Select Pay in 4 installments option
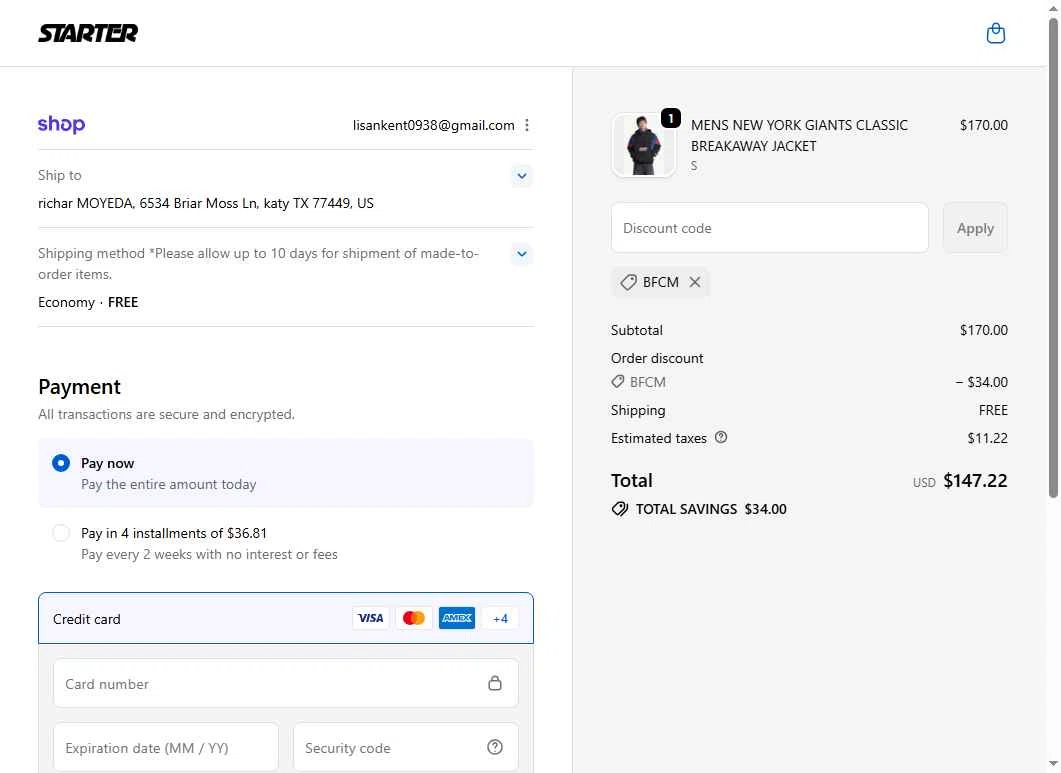This screenshot has width=1061, height=773. pyautogui.click(x=286, y=544)
